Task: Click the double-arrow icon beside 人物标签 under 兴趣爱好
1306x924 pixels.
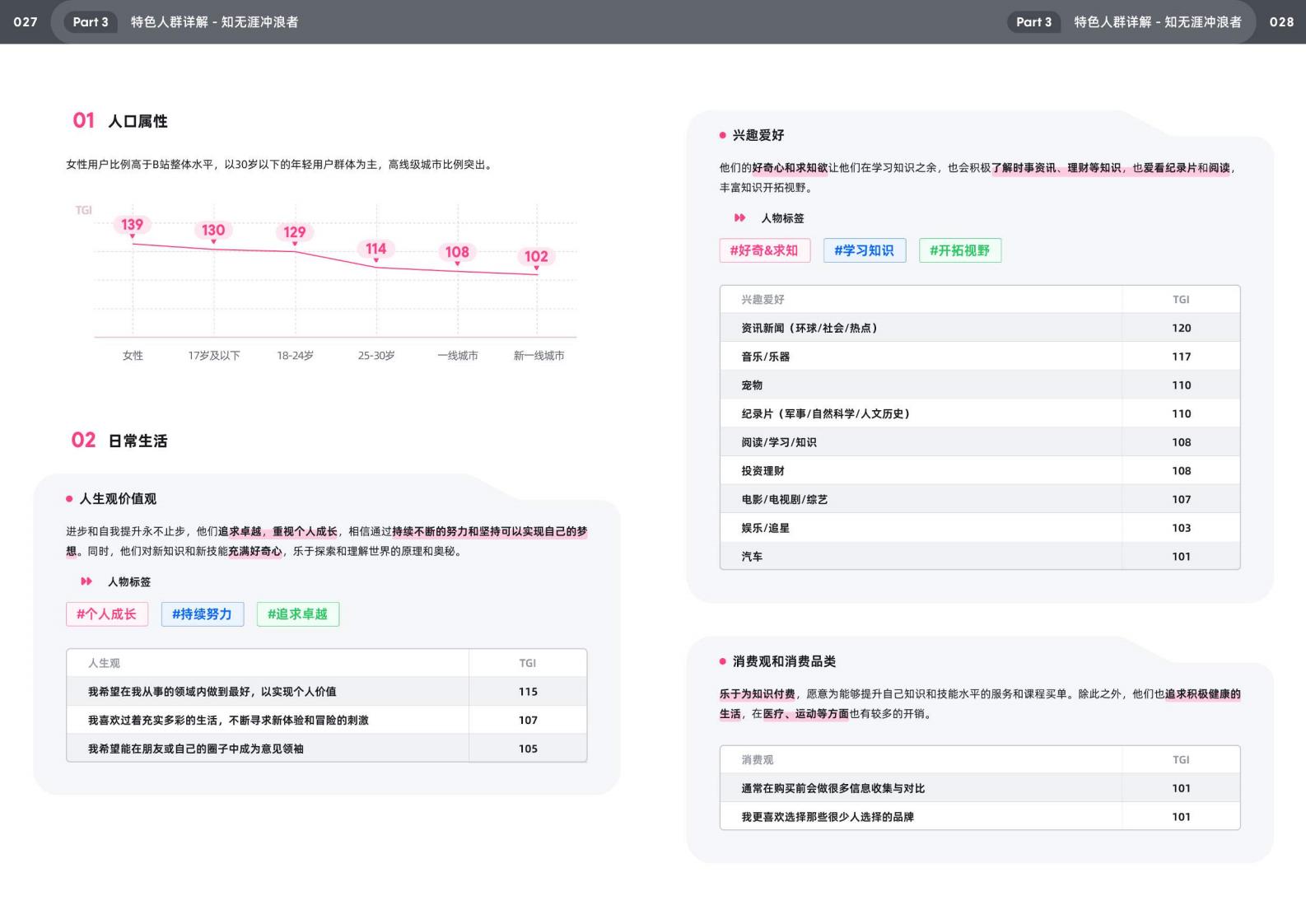Action: click(x=739, y=218)
